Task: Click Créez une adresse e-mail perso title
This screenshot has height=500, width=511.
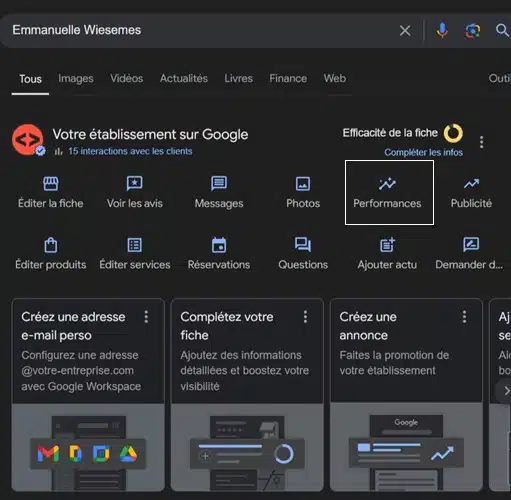Action: tap(73, 326)
